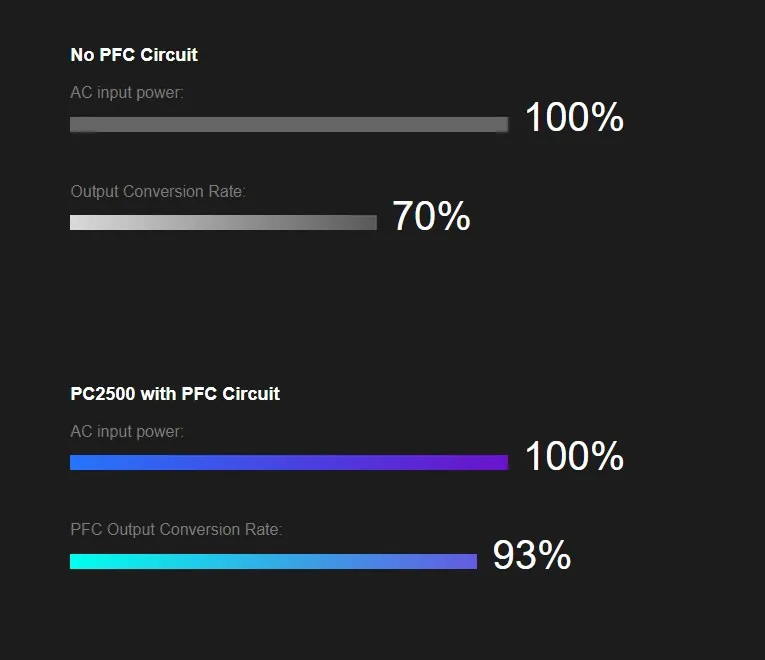765x660 pixels.
Task: Click the gray Output Conversion Rate bar
Action: point(223,222)
